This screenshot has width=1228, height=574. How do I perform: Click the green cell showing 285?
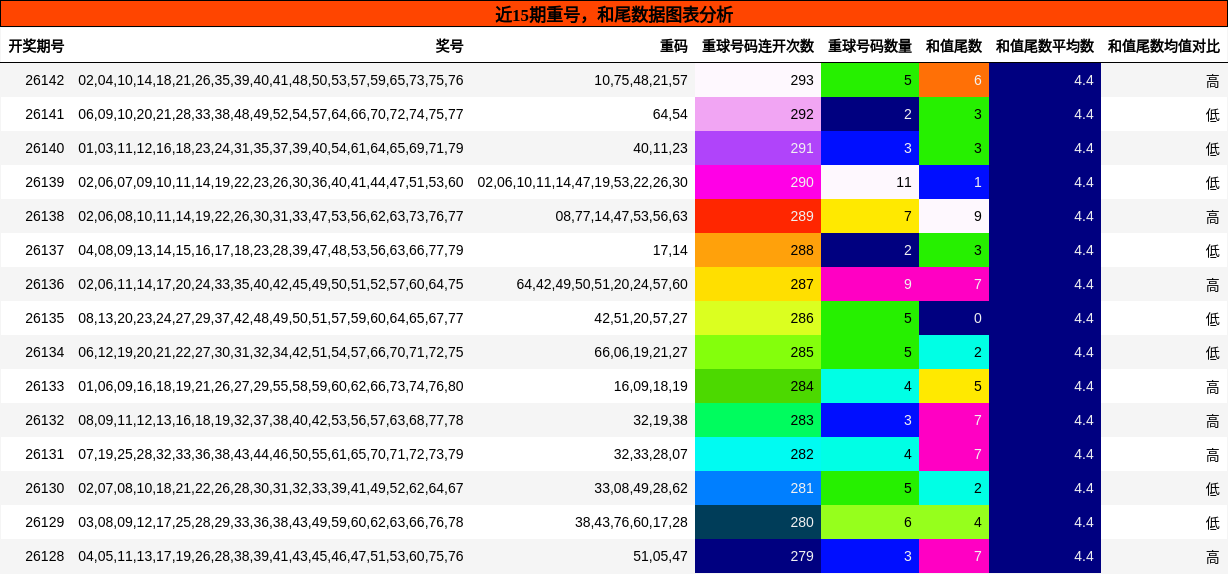(758, 352)
